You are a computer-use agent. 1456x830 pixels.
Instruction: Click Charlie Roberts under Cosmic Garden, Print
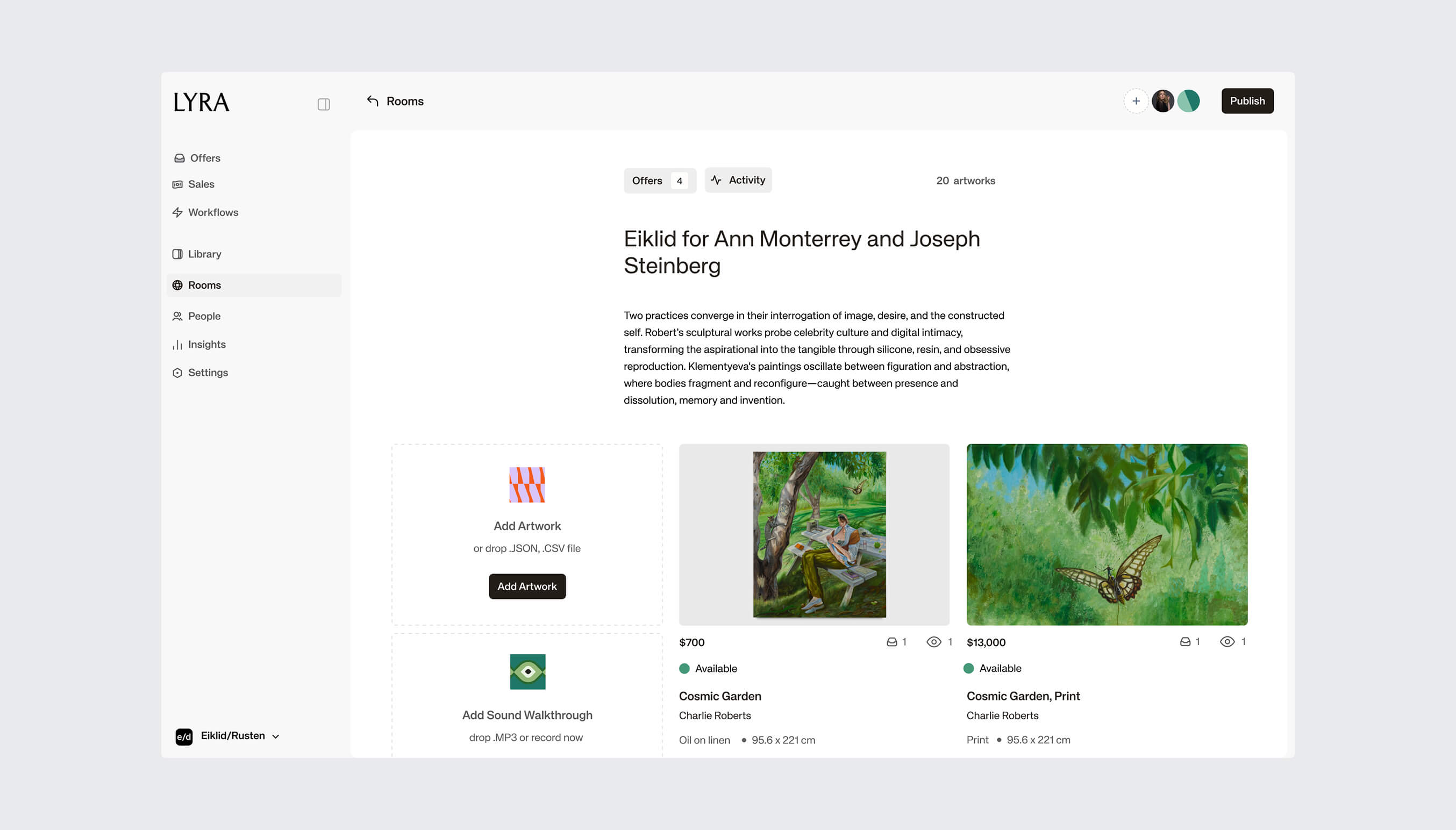point(1002,715)
